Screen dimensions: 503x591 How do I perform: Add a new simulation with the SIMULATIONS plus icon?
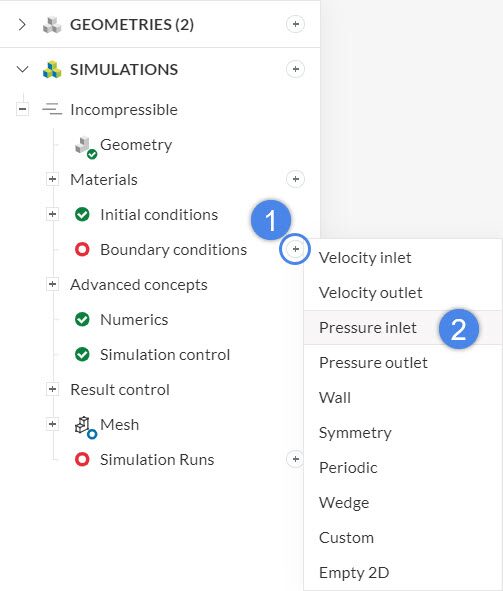(295, 69)
